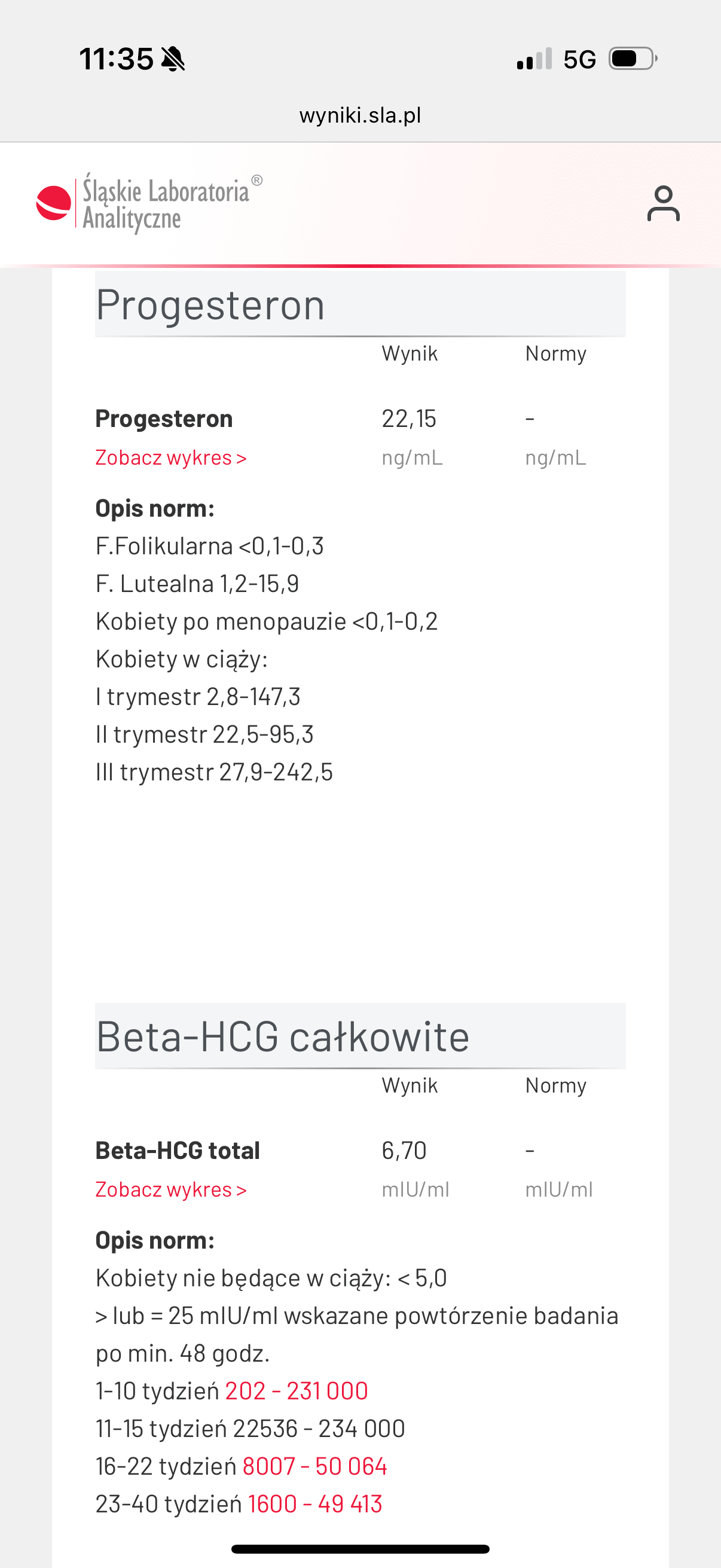
Task: Click the Beta-HCG total result 6,70
Action: [404, 1151]
